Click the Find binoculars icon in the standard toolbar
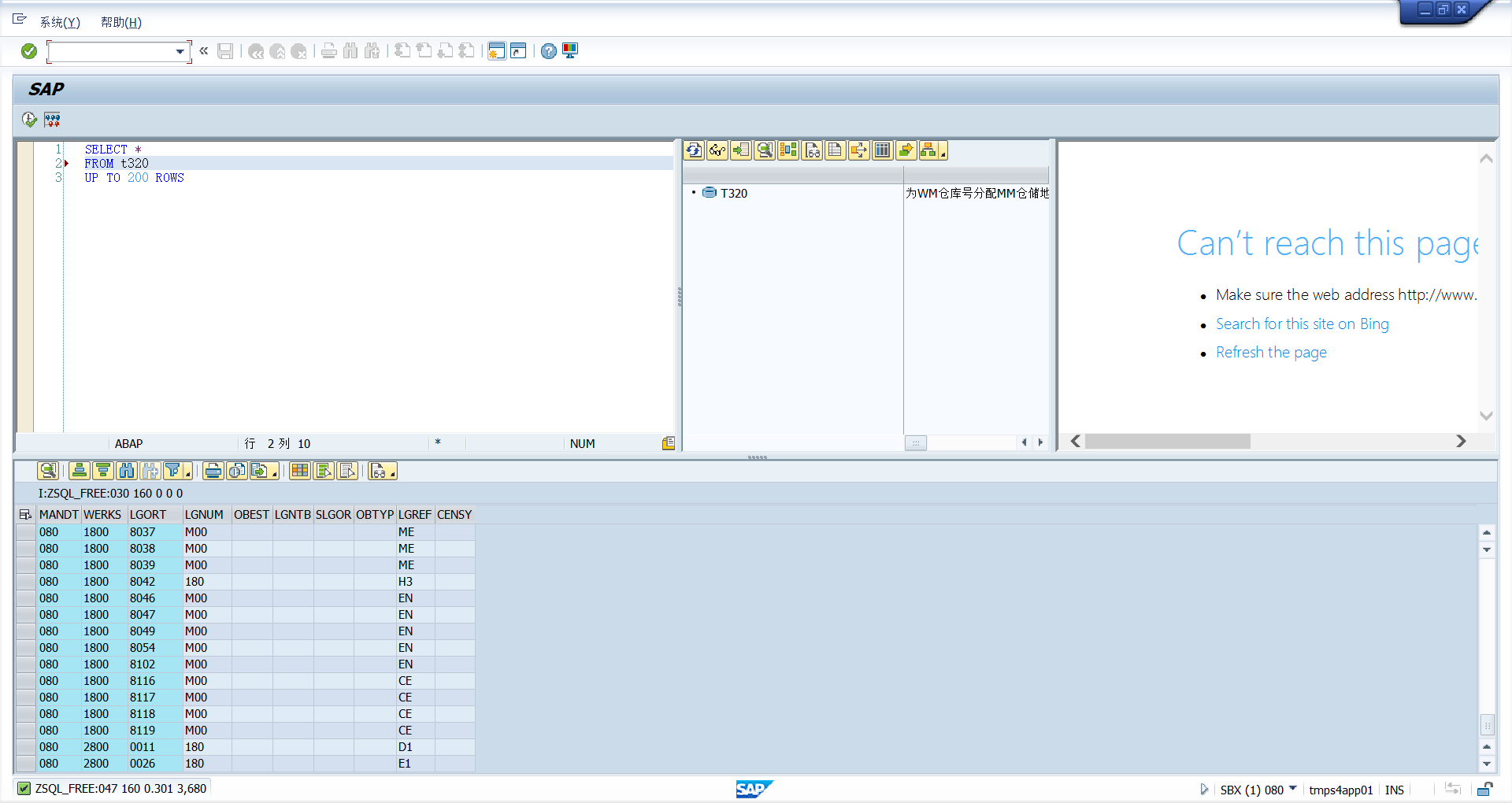This screenshot has width=1512, height=803. point(350,51)
